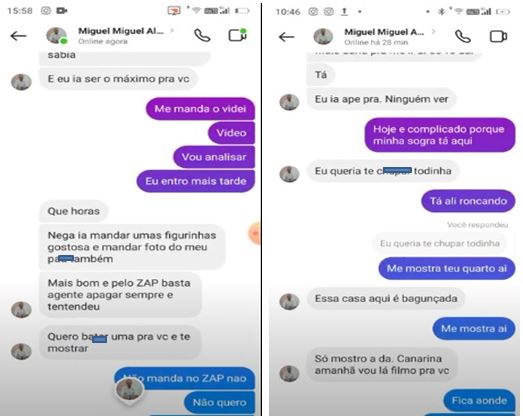523x420 pixels.
Task: Select the Tá ali roncando message bubble
Action: pos(468,201)
